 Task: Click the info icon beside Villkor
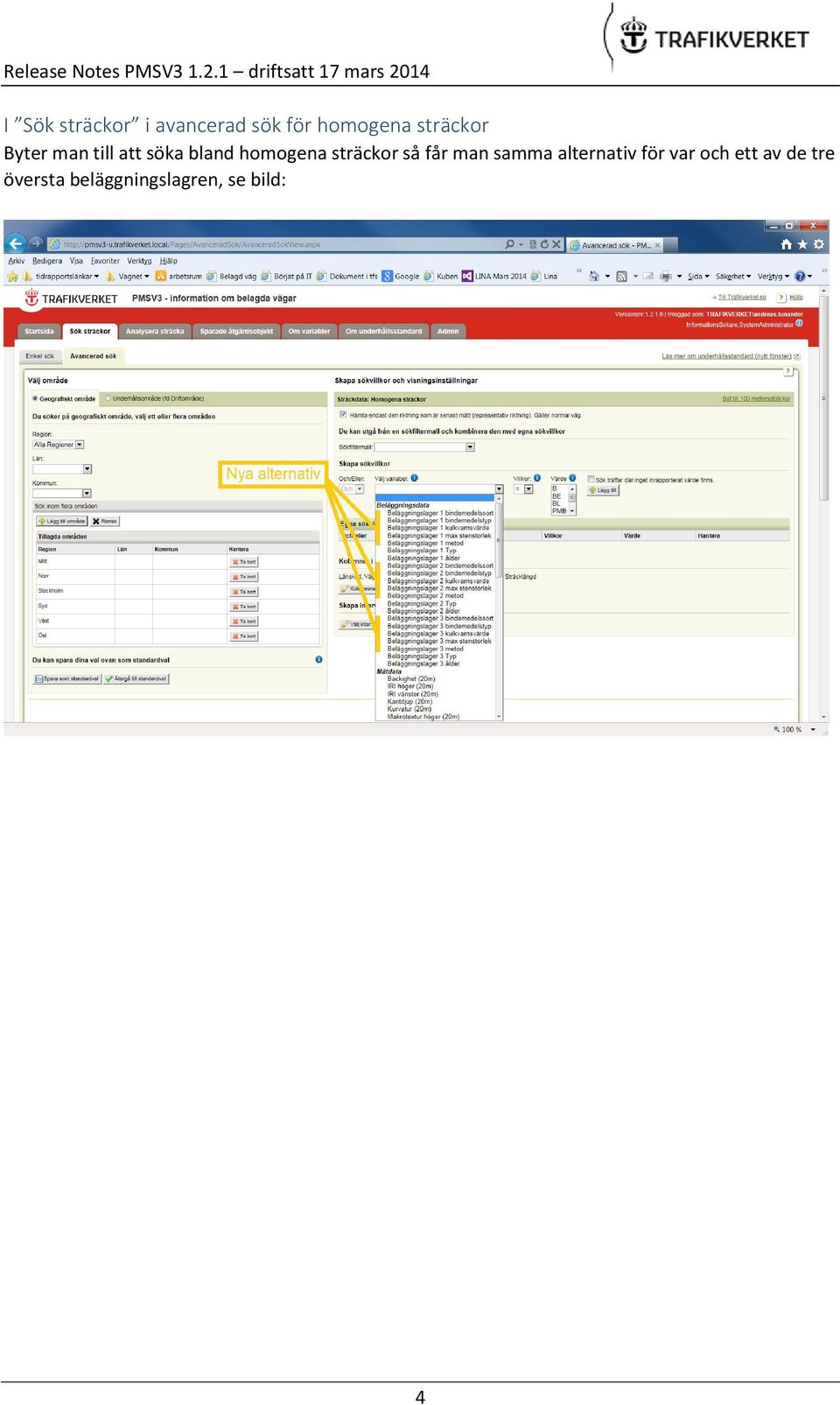click(537, 478)
